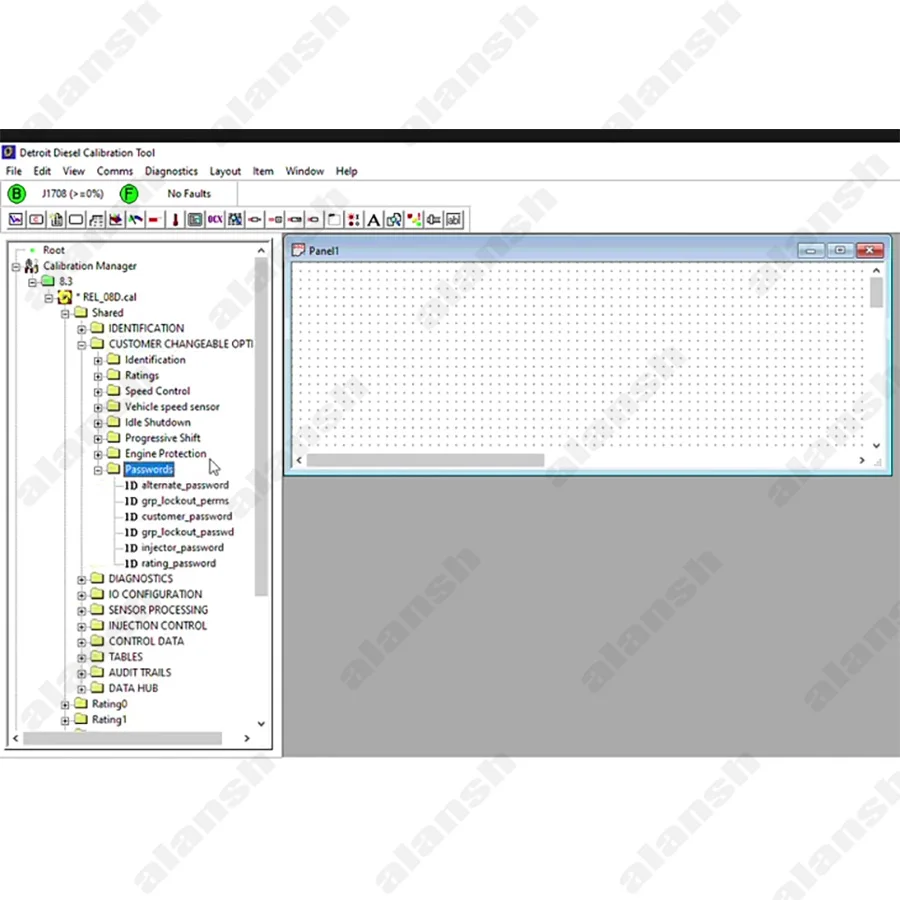The height and width of the screenshot is (900, 900).
Task: Expand the Ratings folder
Action: (98, 377)
